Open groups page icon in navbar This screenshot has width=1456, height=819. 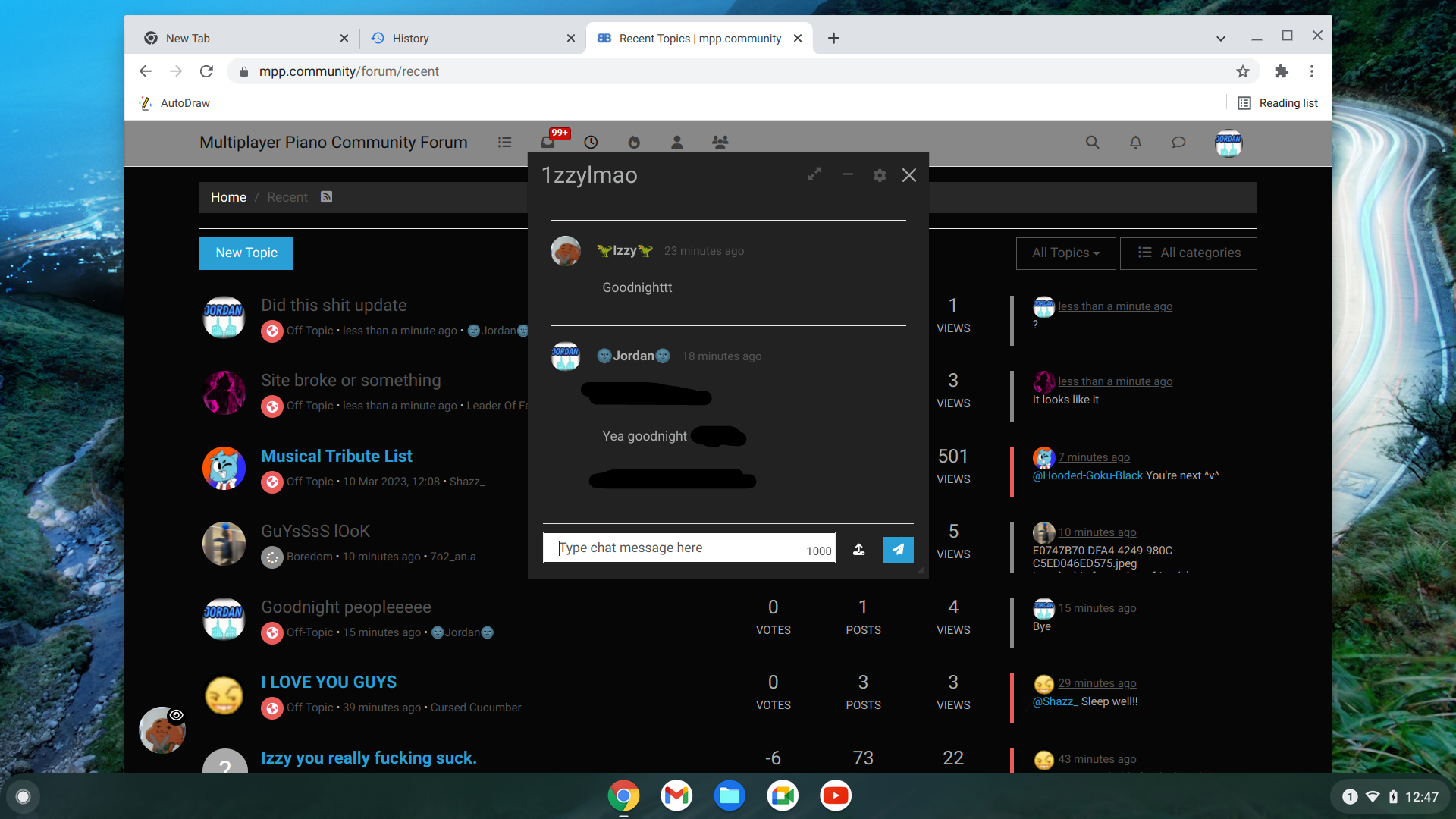(720, 142)
